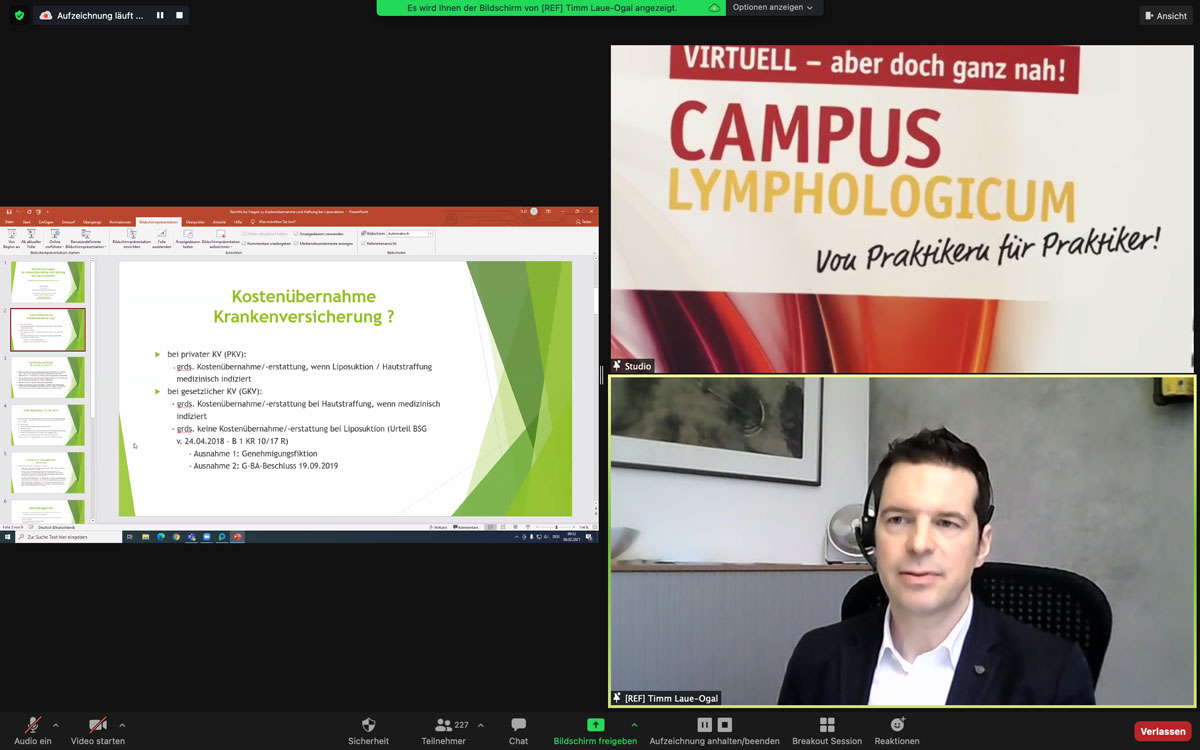Click PowerPoint Notizen status bar button
Viewport: 1200px width, 750px height.
coord(439,527)
